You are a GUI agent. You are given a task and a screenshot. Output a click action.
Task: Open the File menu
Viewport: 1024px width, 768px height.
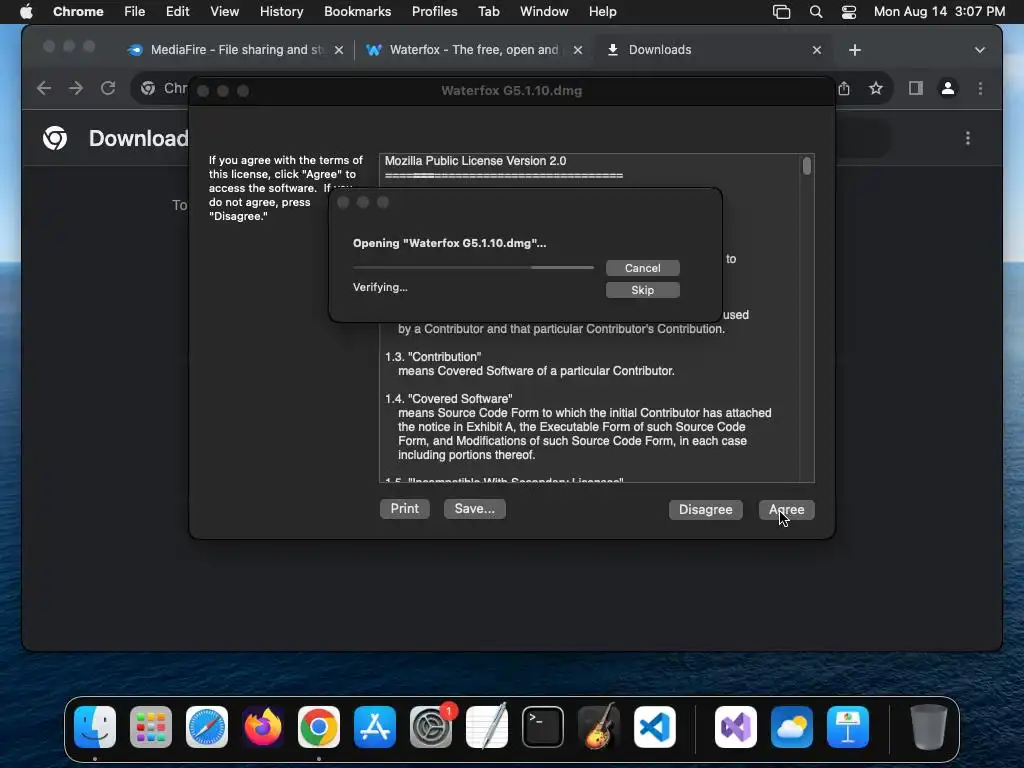135,12
